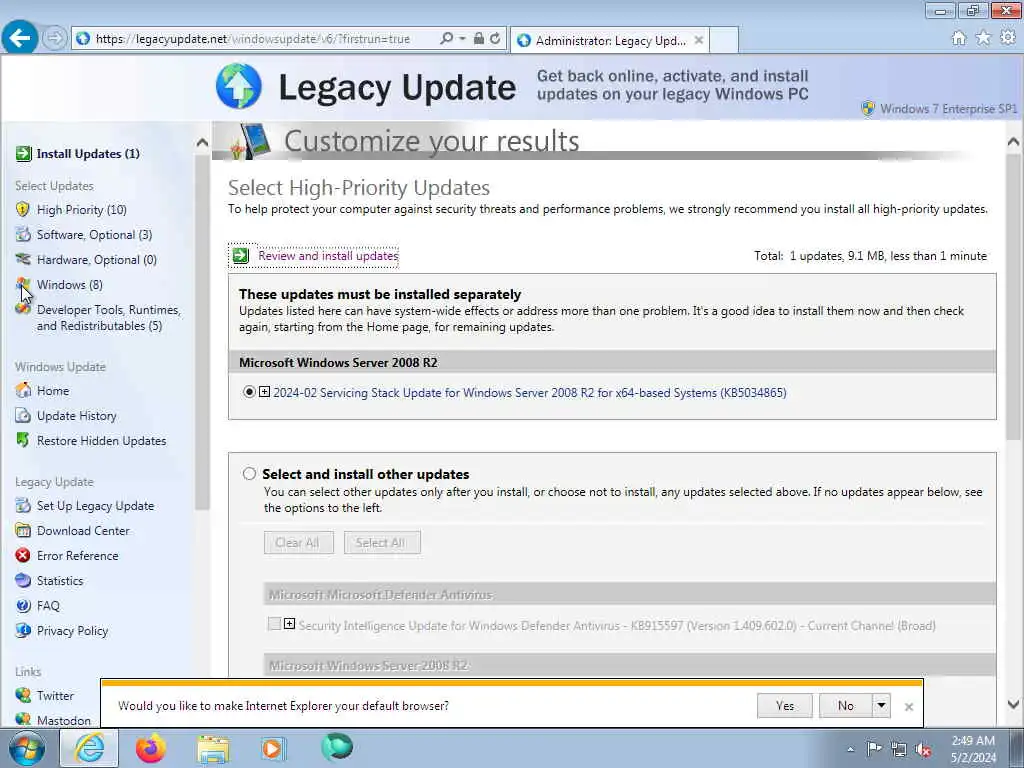Click the Developer Tools, Runtimes icon
Image resolution: width=1024 pixels, height=768 pixels.
coord(23,308)
